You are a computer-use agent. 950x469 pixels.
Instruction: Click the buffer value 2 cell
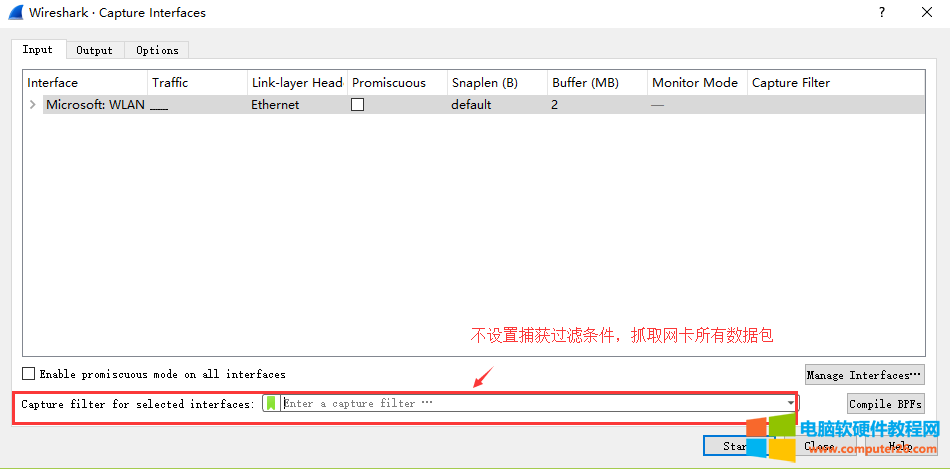click(x=554, y=105)
